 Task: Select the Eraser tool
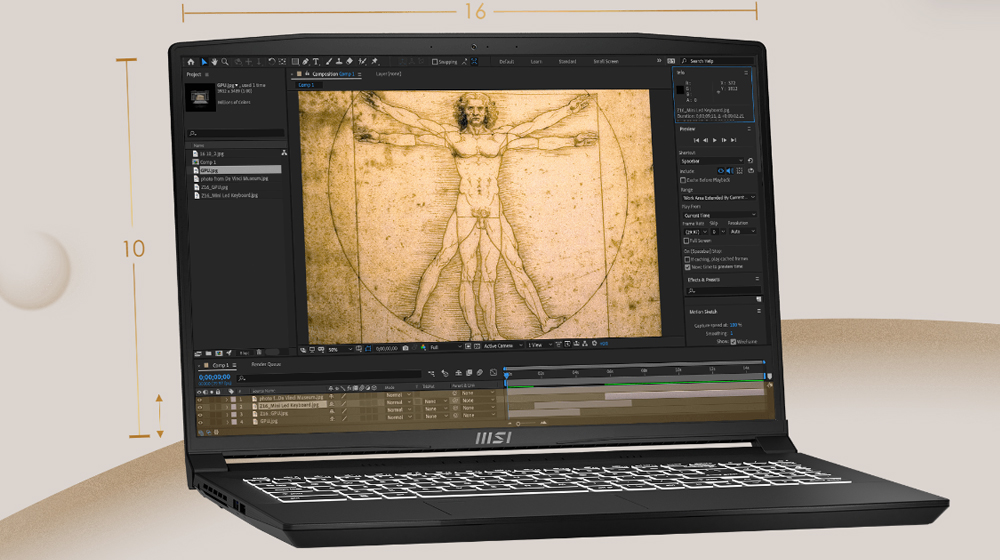point(349,62)
